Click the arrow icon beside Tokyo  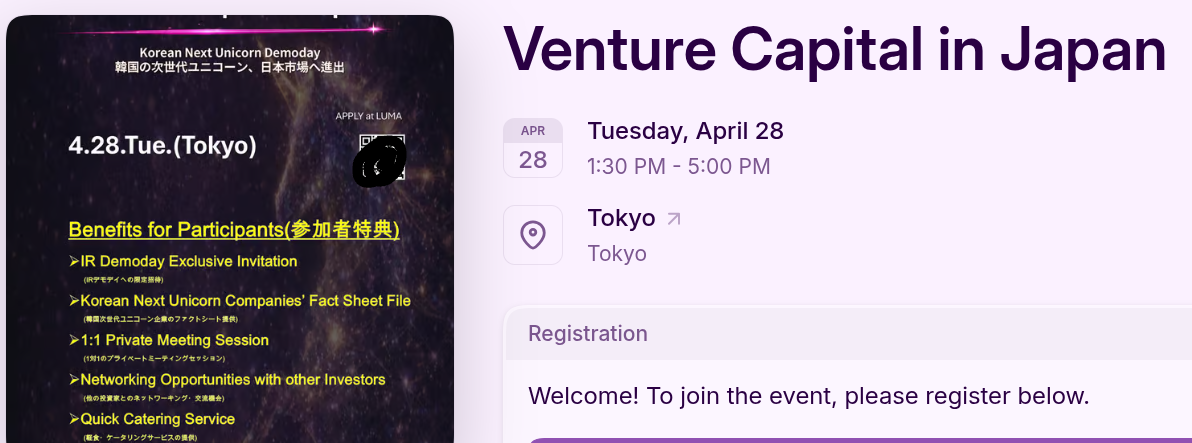pos(674,218)
